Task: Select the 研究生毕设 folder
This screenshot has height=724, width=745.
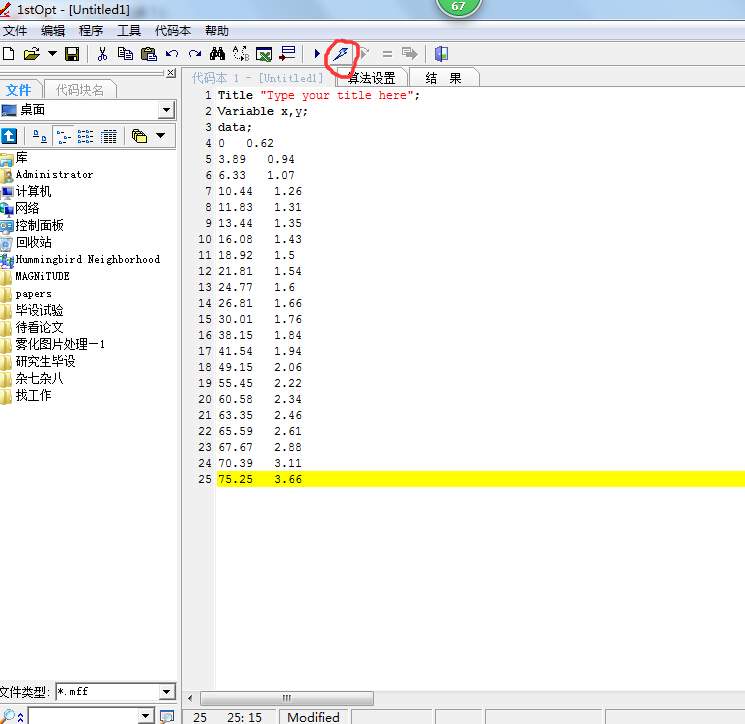Action: click(x=46, y=361)
